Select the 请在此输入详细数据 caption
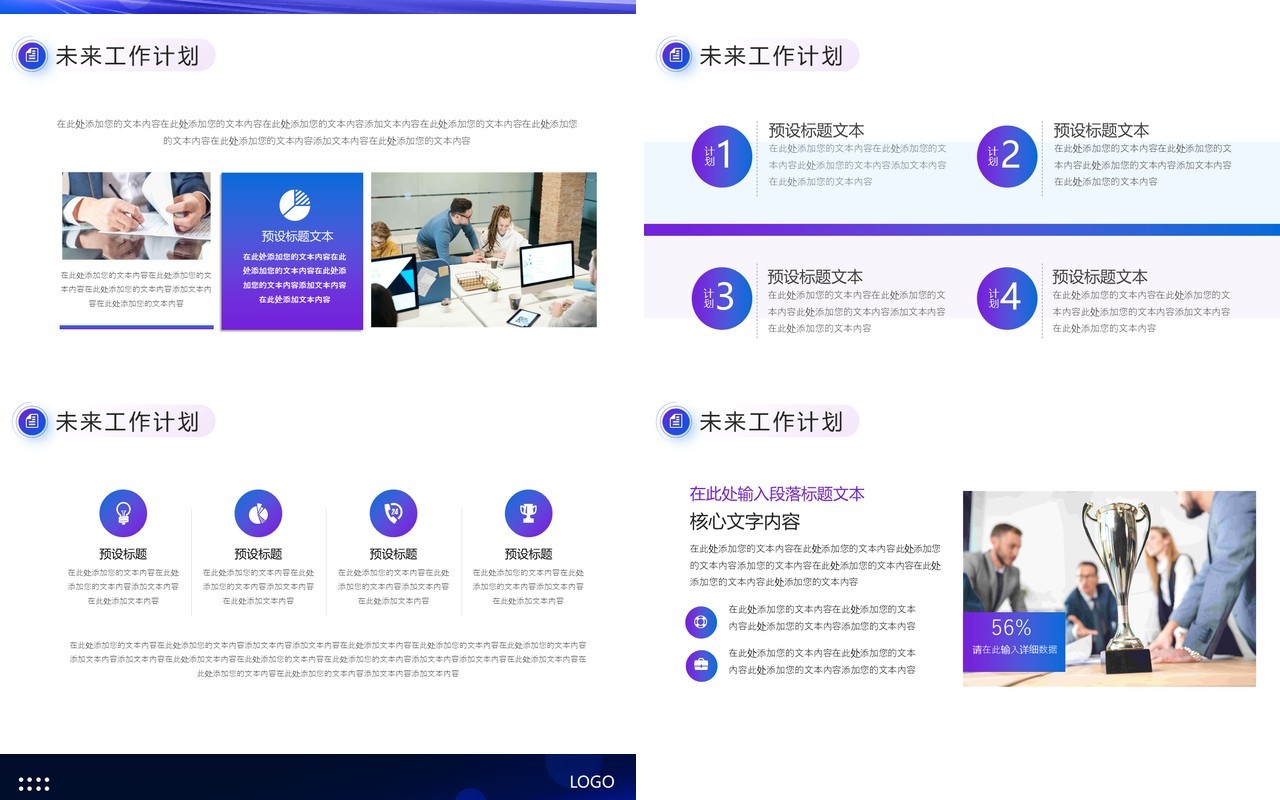Screen dimensions: 1280x800 coord(1014,650)
